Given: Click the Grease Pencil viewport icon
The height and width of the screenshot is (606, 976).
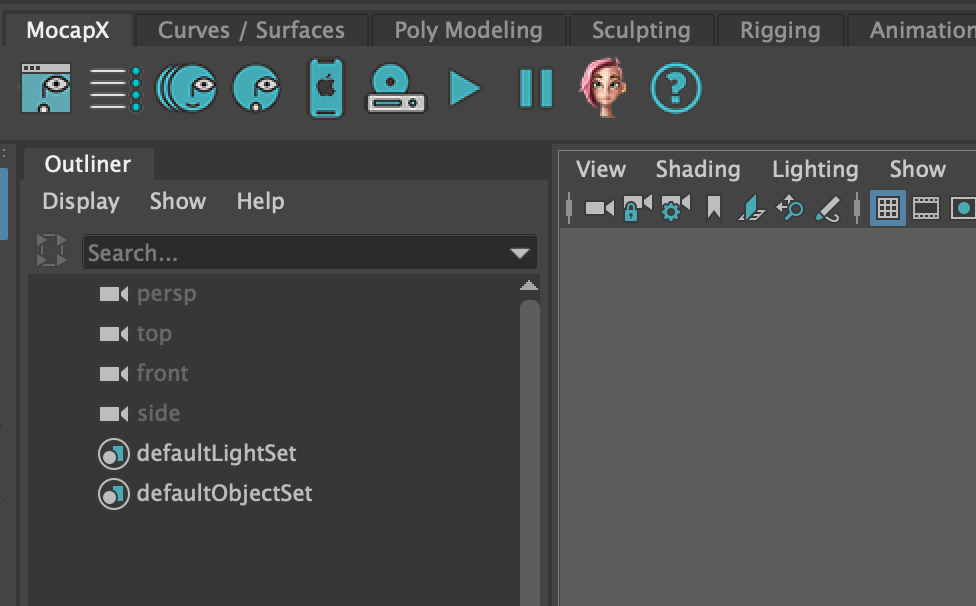Looking at the screenshot, I should (x=828, y=208).
